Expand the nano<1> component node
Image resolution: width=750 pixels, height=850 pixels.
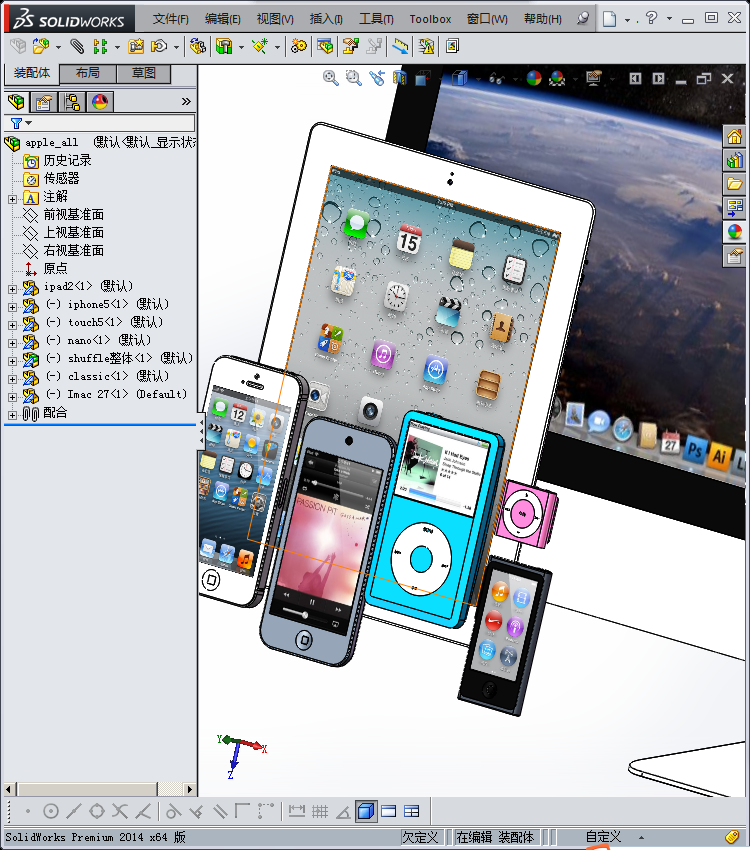click(12, 343)
